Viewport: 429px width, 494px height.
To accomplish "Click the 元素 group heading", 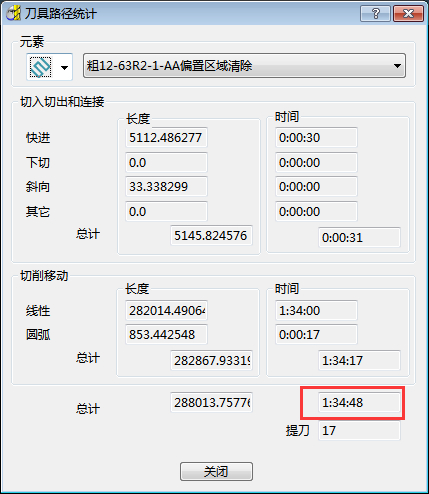I will tap(32, 42).
